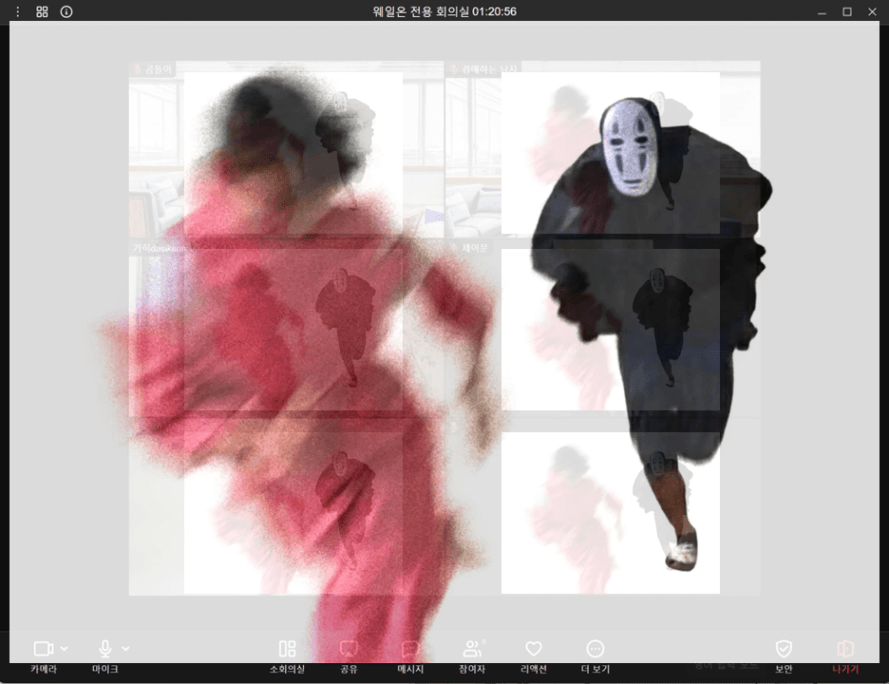Expand microphone options chevron next to 마이크

pyautogui.click(x=125, y=648)
